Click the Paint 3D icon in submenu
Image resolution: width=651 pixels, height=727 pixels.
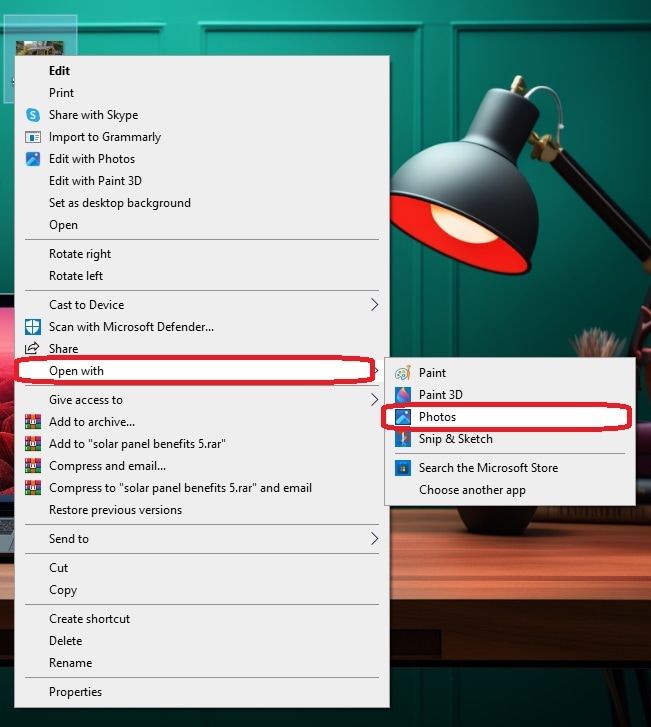[x=403, y=395]
